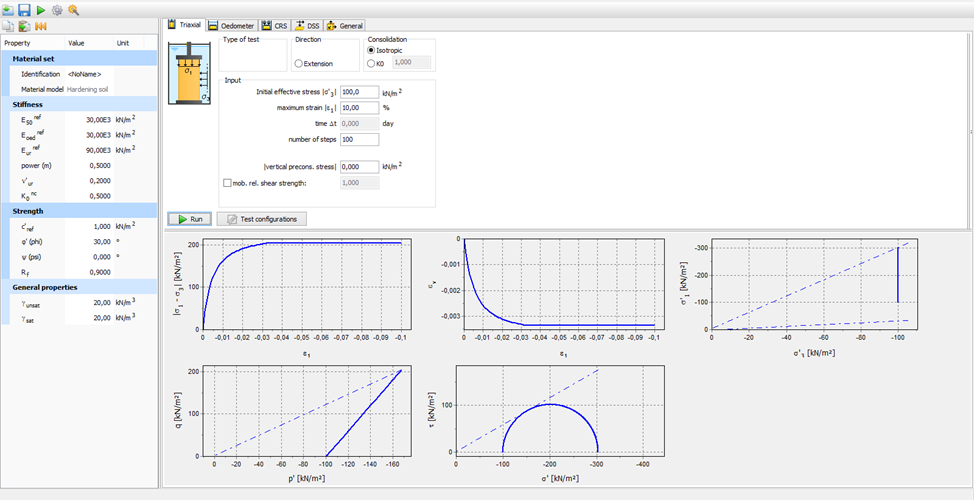Click the copy material icon

(8, 25)
